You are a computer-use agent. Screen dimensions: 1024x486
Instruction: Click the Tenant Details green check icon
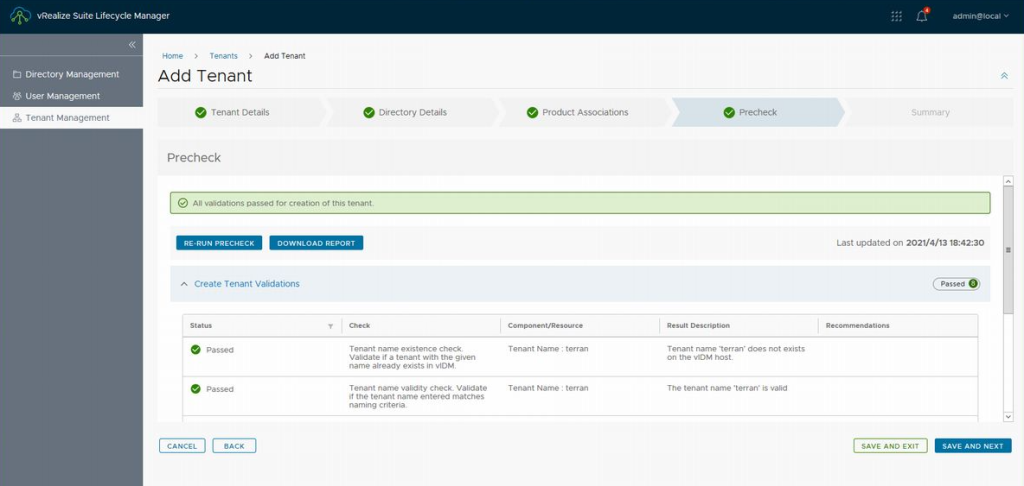point(200,112)
